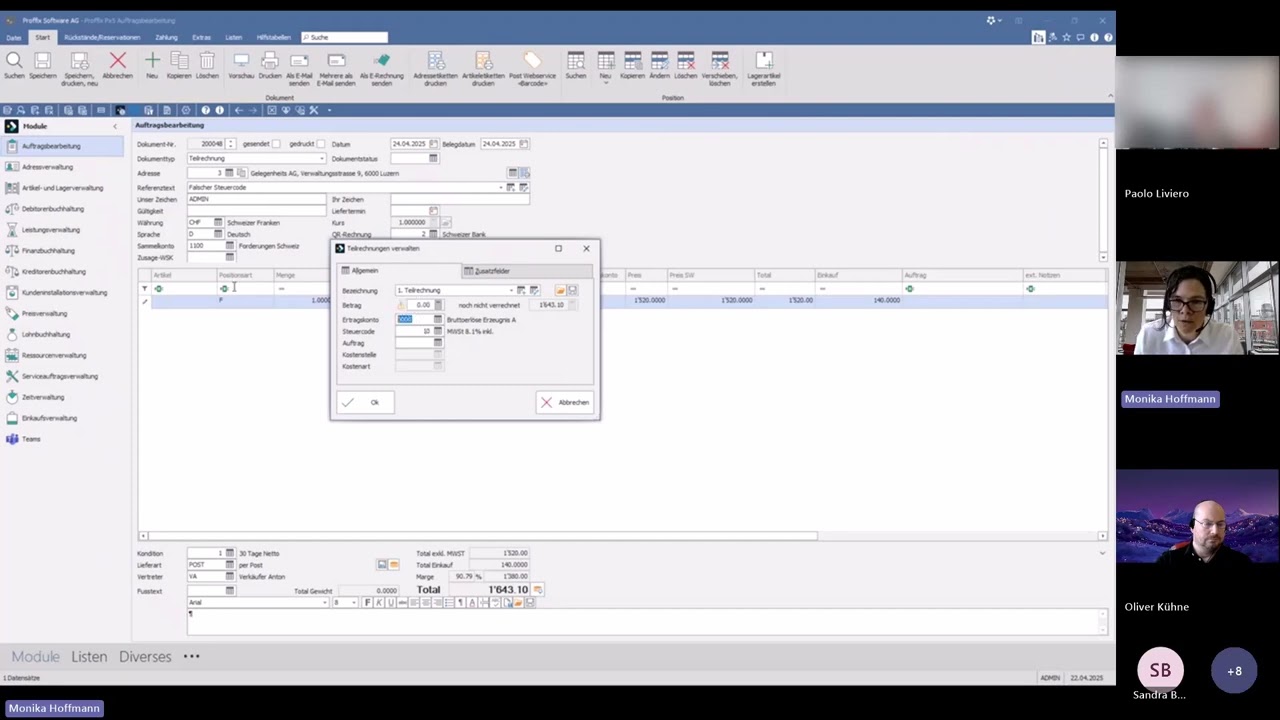Click the ribbon Suche search field
This screenshot has width=1280, height=720.
[x=344, y=37]
